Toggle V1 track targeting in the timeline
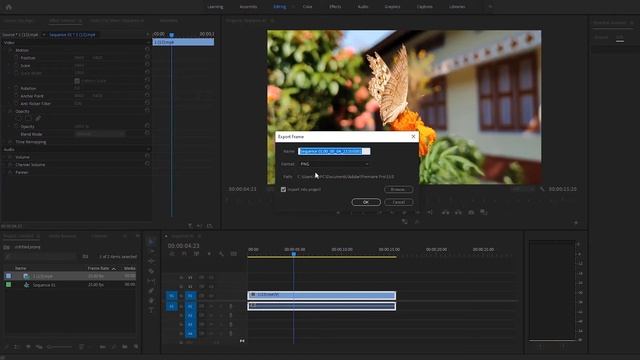The width and height of the screenshot is (640, 360). point(190,296)
